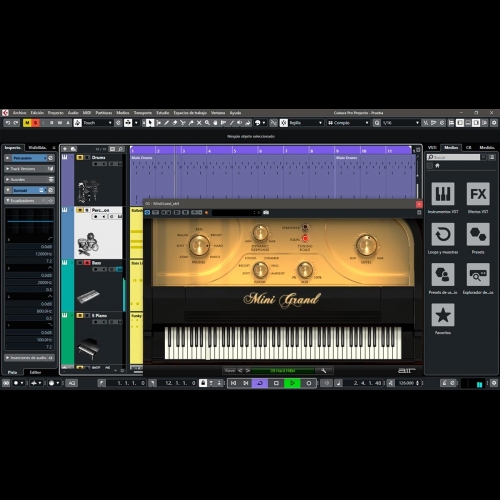Select the Range Selection tool

point(159,123)
